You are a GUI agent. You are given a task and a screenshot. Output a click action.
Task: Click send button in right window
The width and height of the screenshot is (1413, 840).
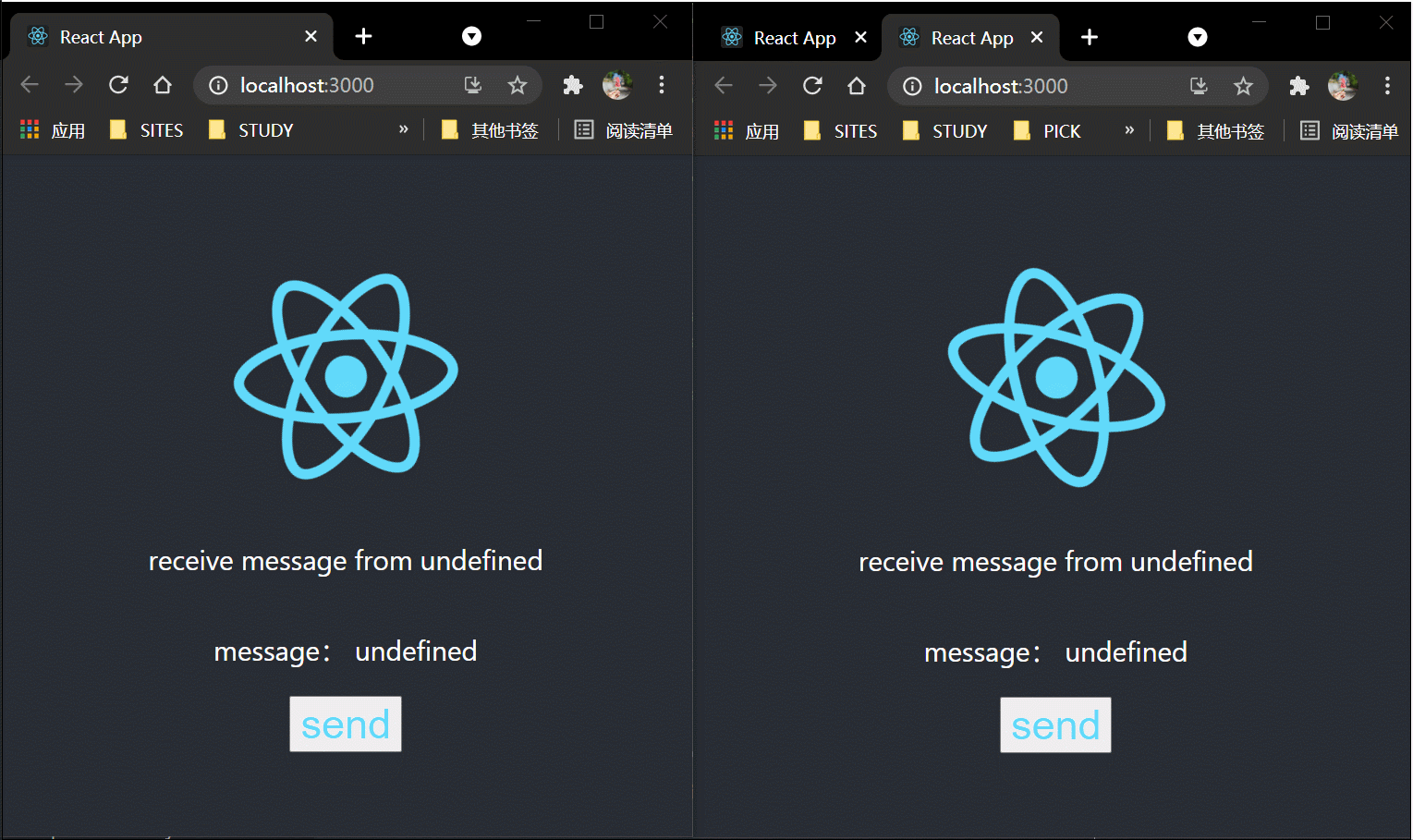click(1055, 725)
